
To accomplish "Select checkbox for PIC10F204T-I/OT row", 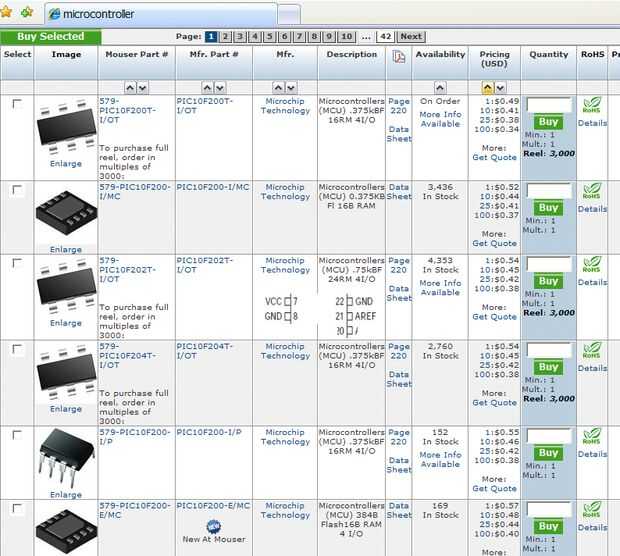I will tap(17, 350).
